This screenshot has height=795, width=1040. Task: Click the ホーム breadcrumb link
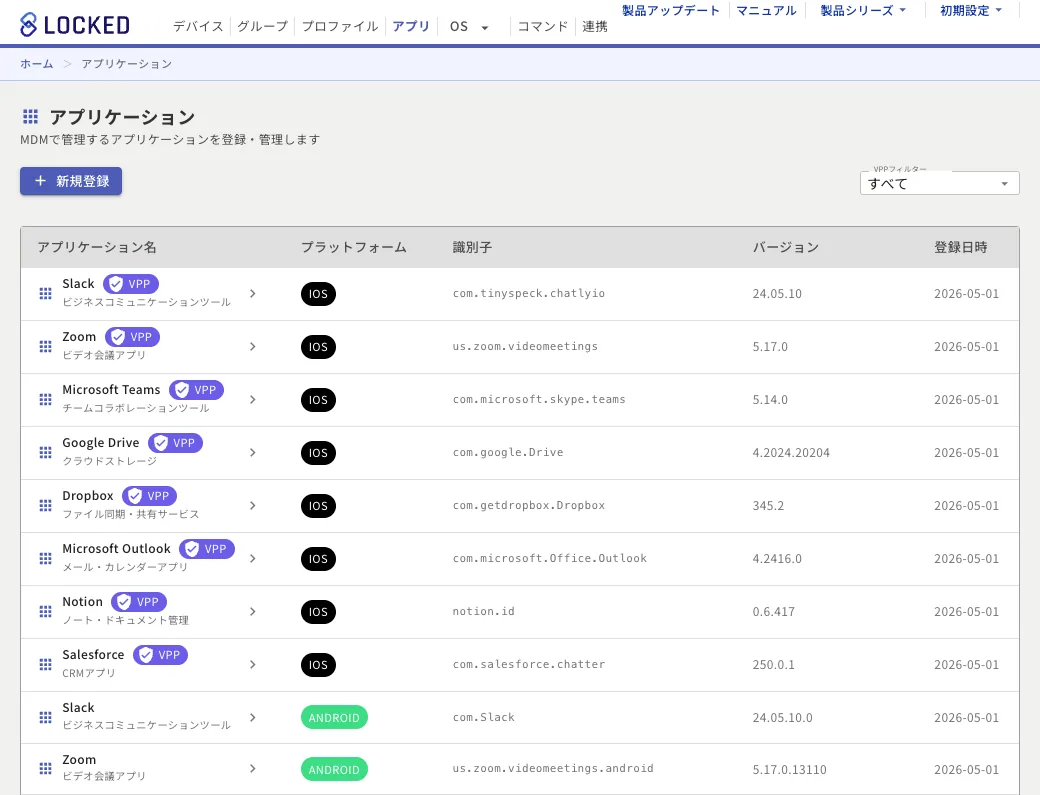(36, 64)
